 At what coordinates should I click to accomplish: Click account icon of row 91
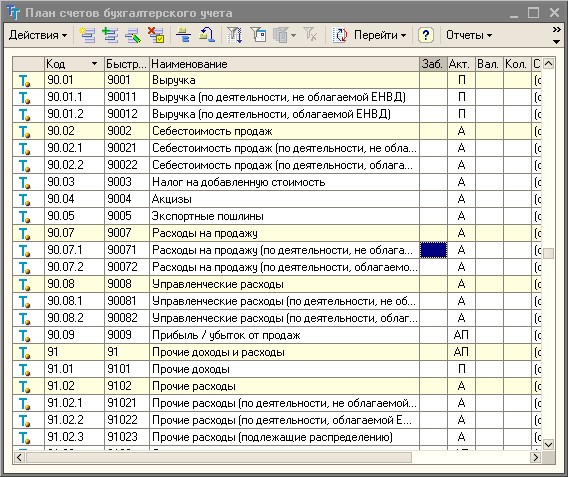tap(24, 353)
